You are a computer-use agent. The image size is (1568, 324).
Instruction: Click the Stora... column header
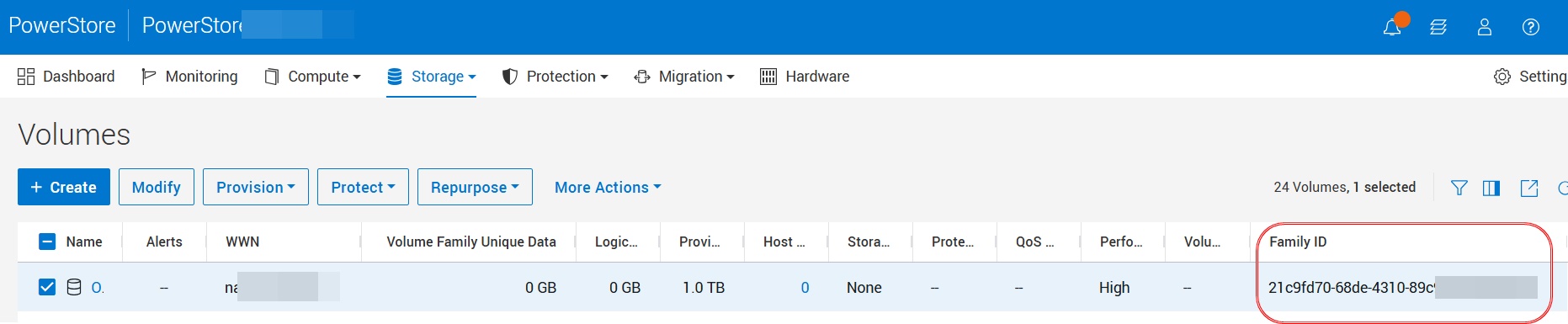869,242
